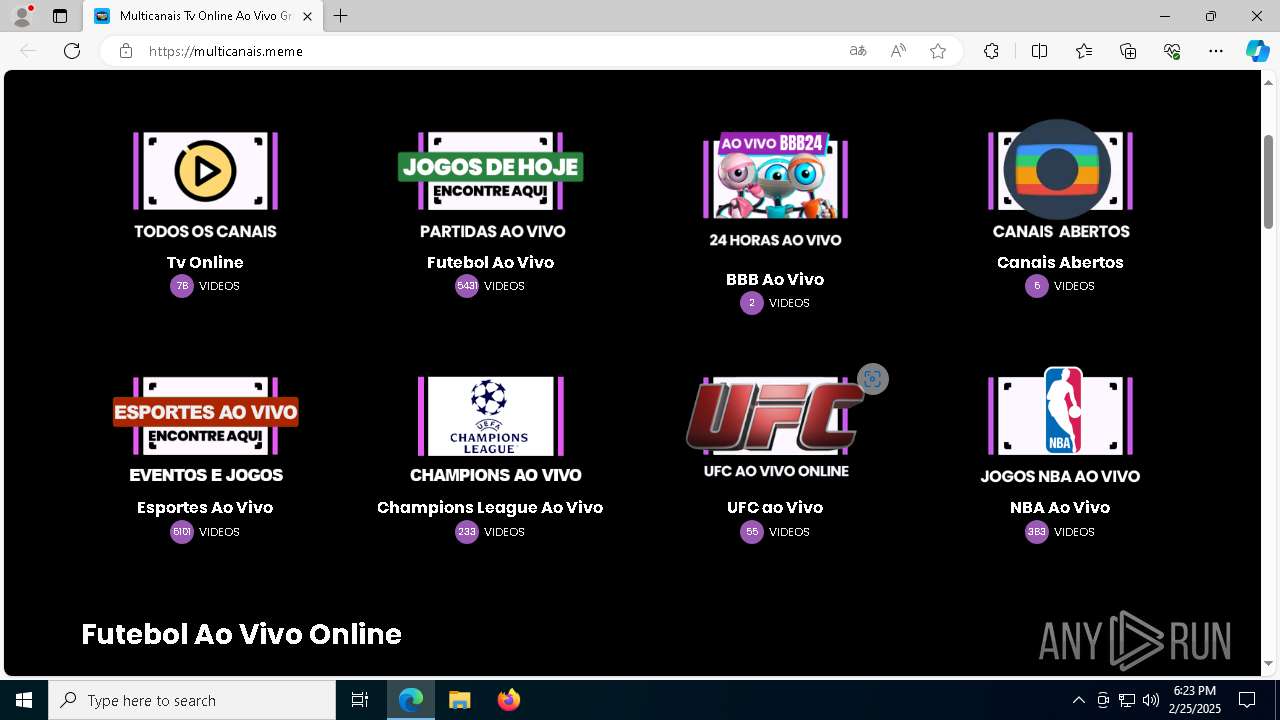Open tab actions menu
This screenshot has width=1280, height=720.
point(60,16)
